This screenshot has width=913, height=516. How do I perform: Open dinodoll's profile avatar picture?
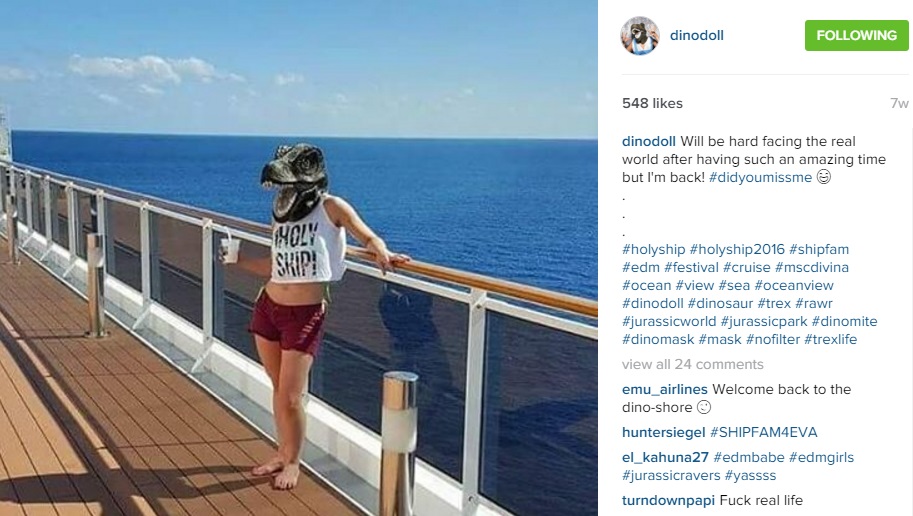(x=640, y=36)
